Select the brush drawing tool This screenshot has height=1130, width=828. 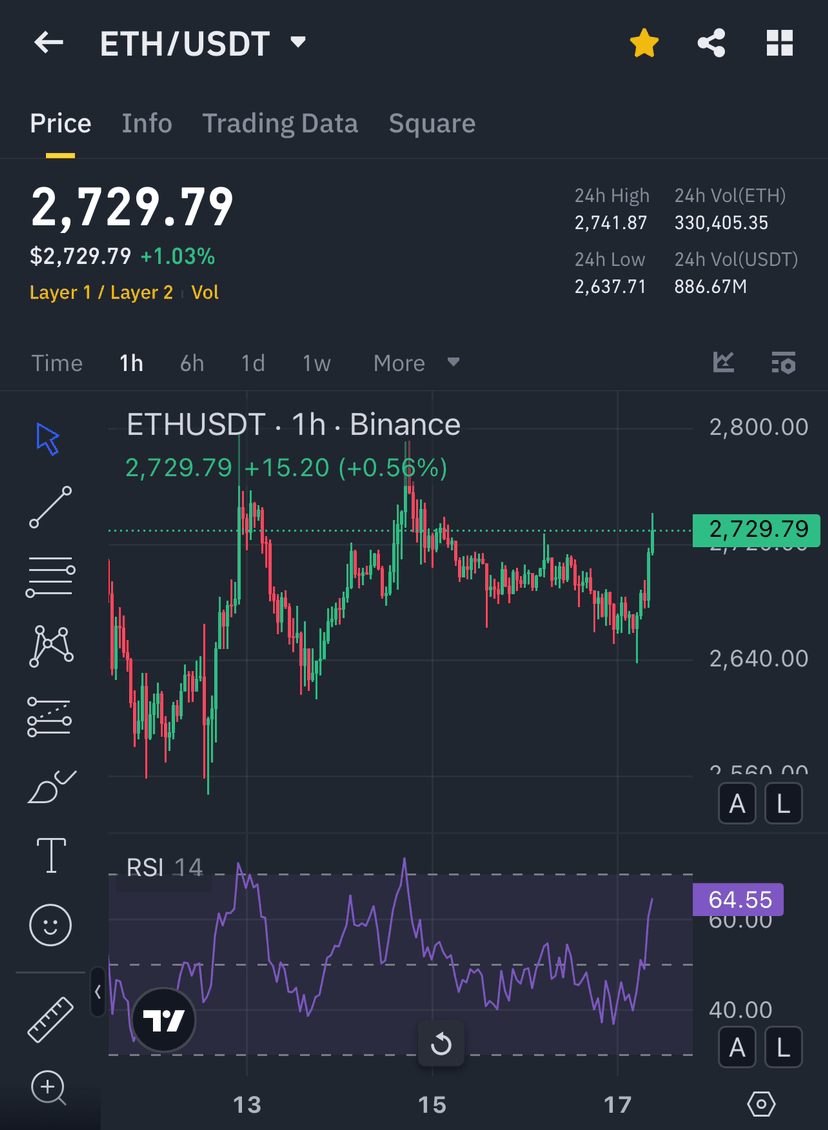[x=51, y=786]
